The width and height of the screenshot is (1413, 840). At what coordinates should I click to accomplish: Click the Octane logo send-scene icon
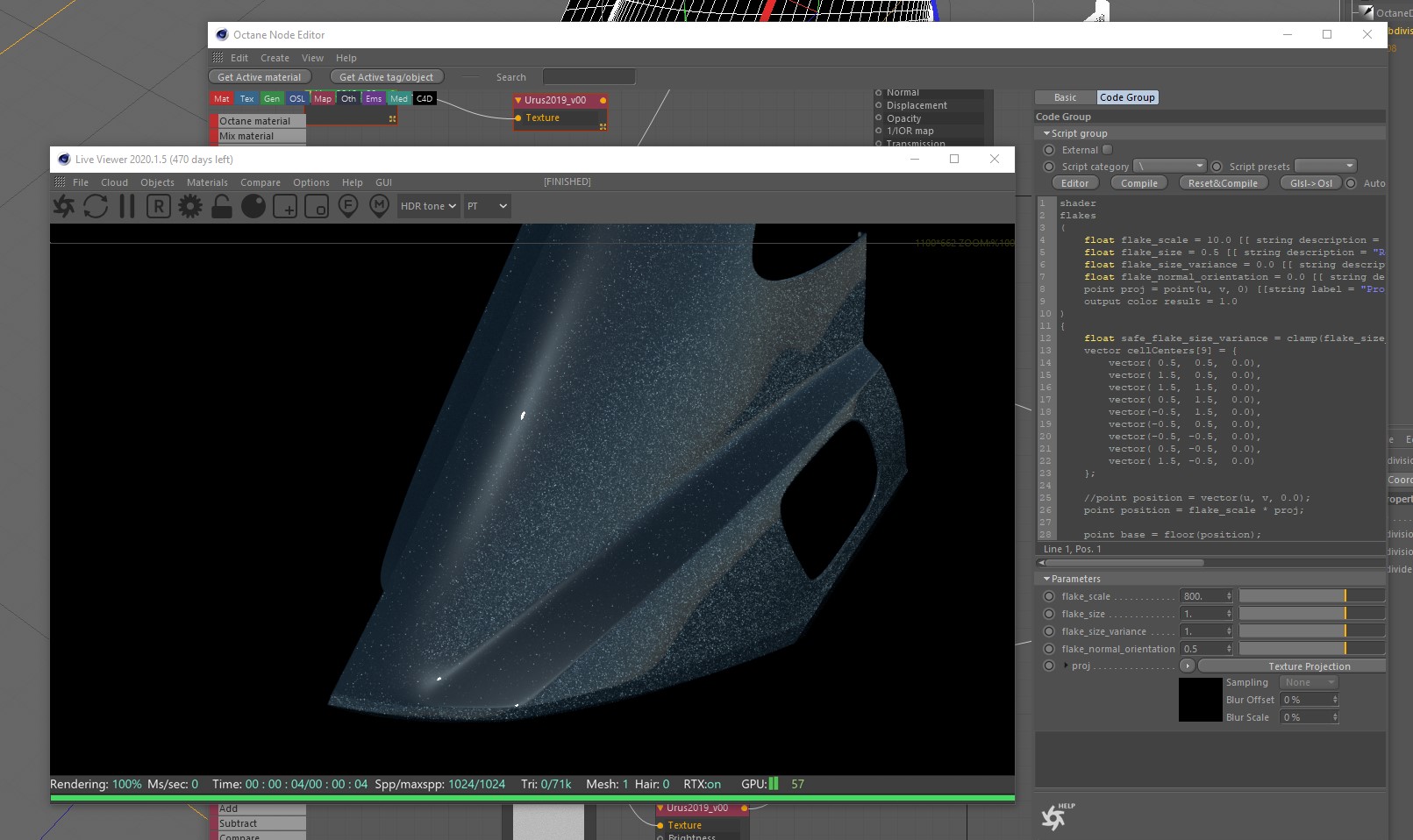tap(64, 206)
